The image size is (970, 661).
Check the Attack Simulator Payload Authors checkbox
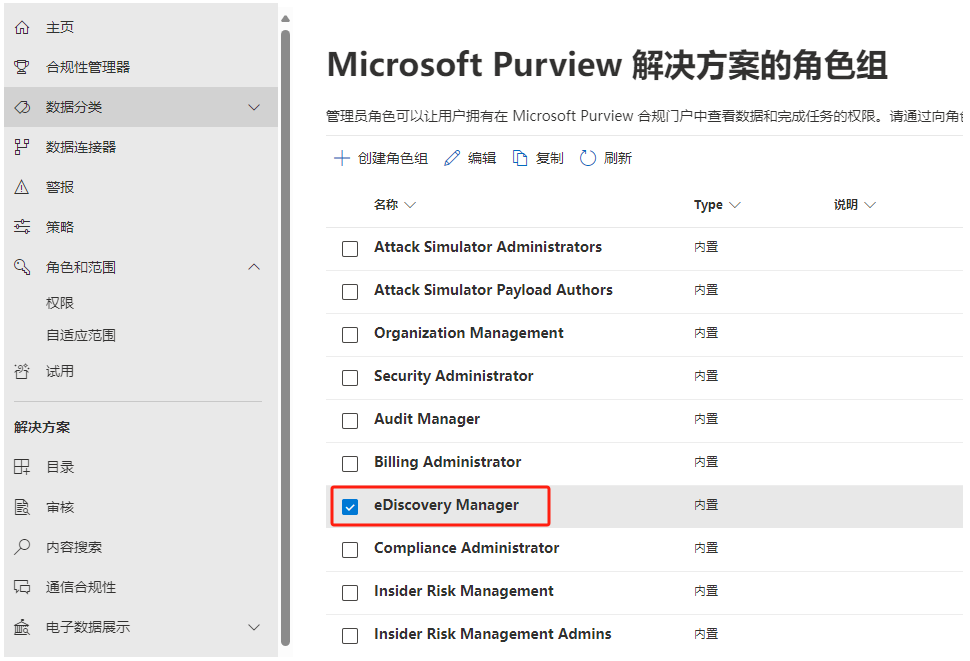(x=350, y=292)
